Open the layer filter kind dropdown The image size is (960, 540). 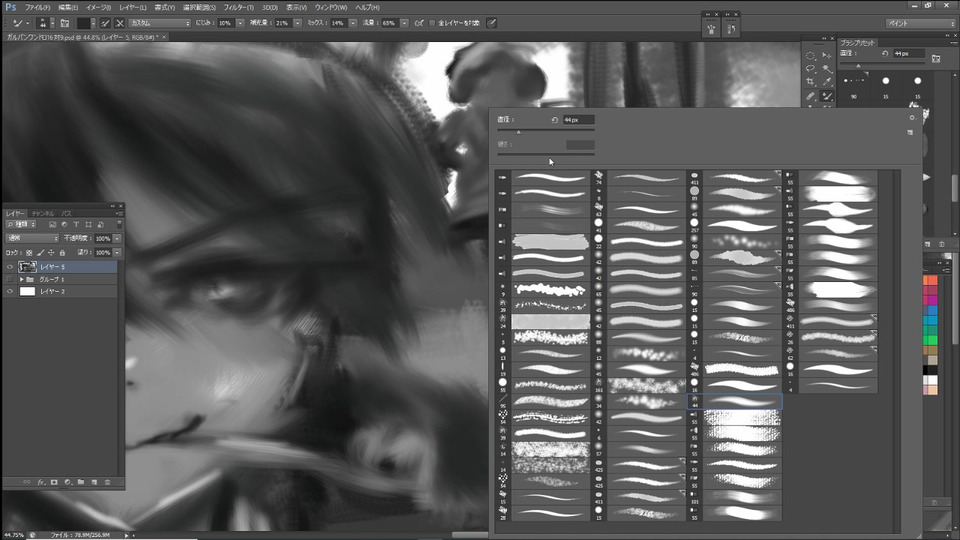(21, 225)
